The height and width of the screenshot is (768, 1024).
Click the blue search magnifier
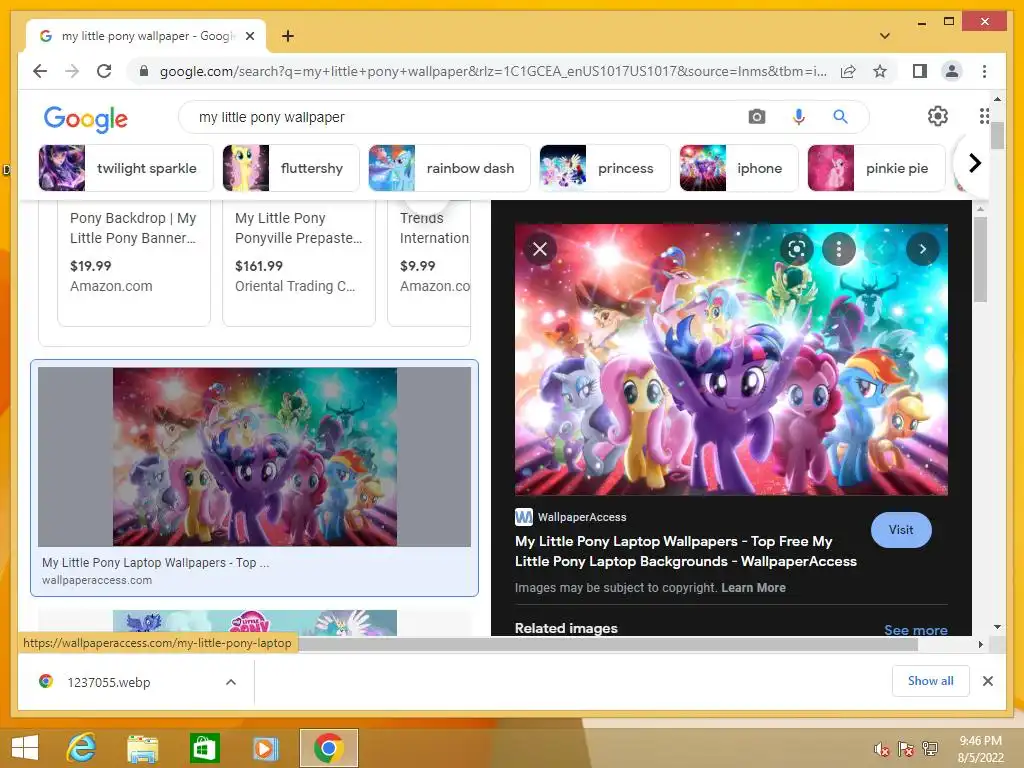point(840,117)
